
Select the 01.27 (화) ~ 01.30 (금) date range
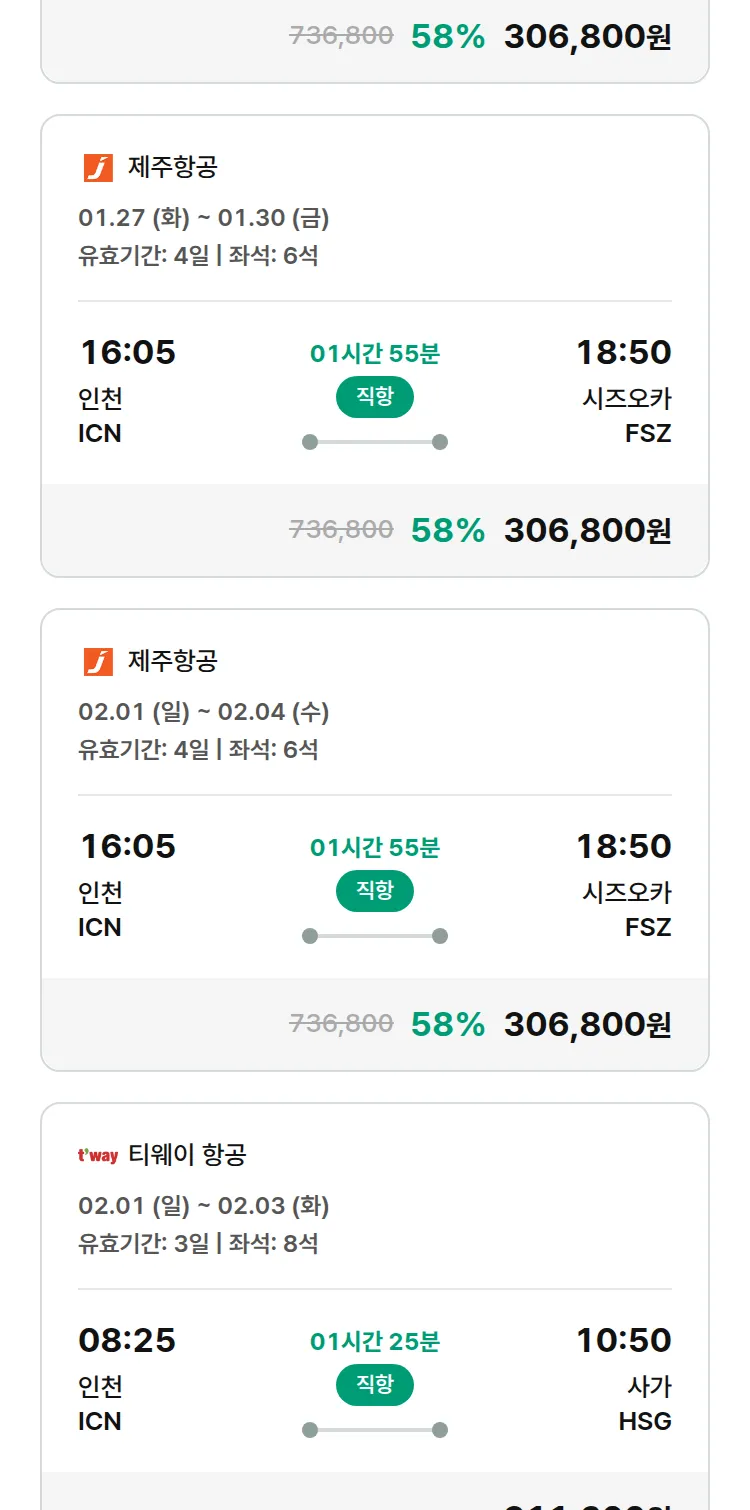pos(204,218)
